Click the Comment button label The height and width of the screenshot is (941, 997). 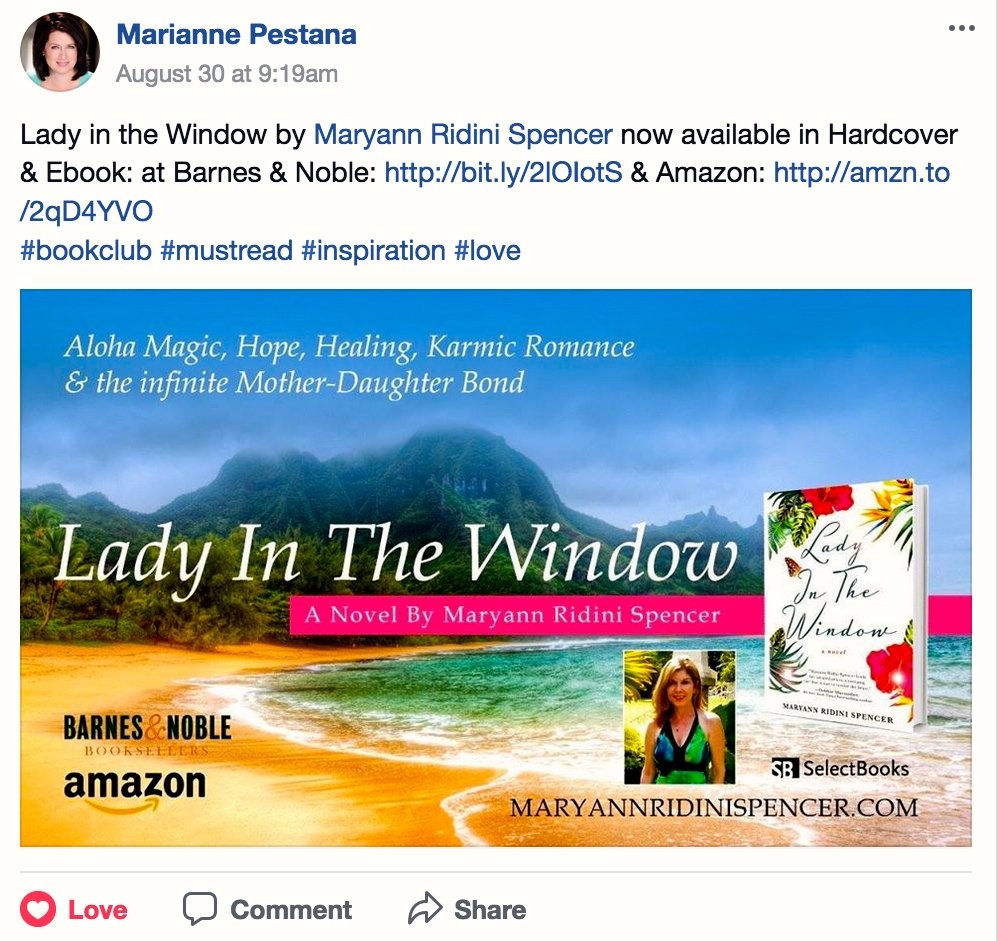(291, 910)
